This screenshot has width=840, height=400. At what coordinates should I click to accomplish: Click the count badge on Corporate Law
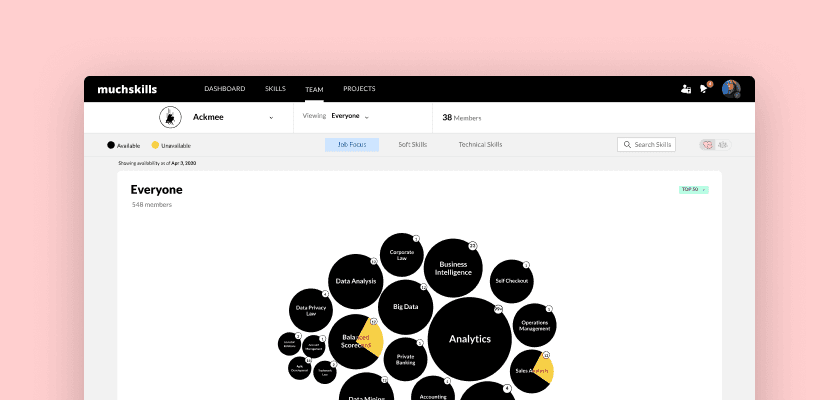pyautogui.click(x=416, y=239)
